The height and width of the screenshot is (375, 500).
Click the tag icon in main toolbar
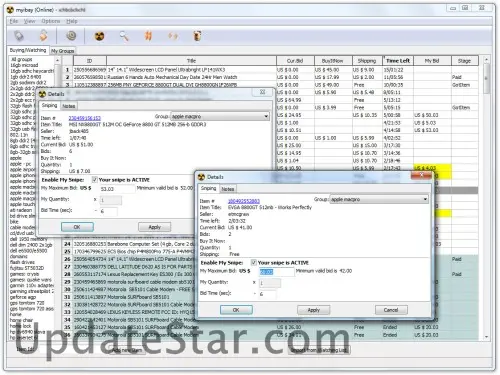tap(19, 36)
